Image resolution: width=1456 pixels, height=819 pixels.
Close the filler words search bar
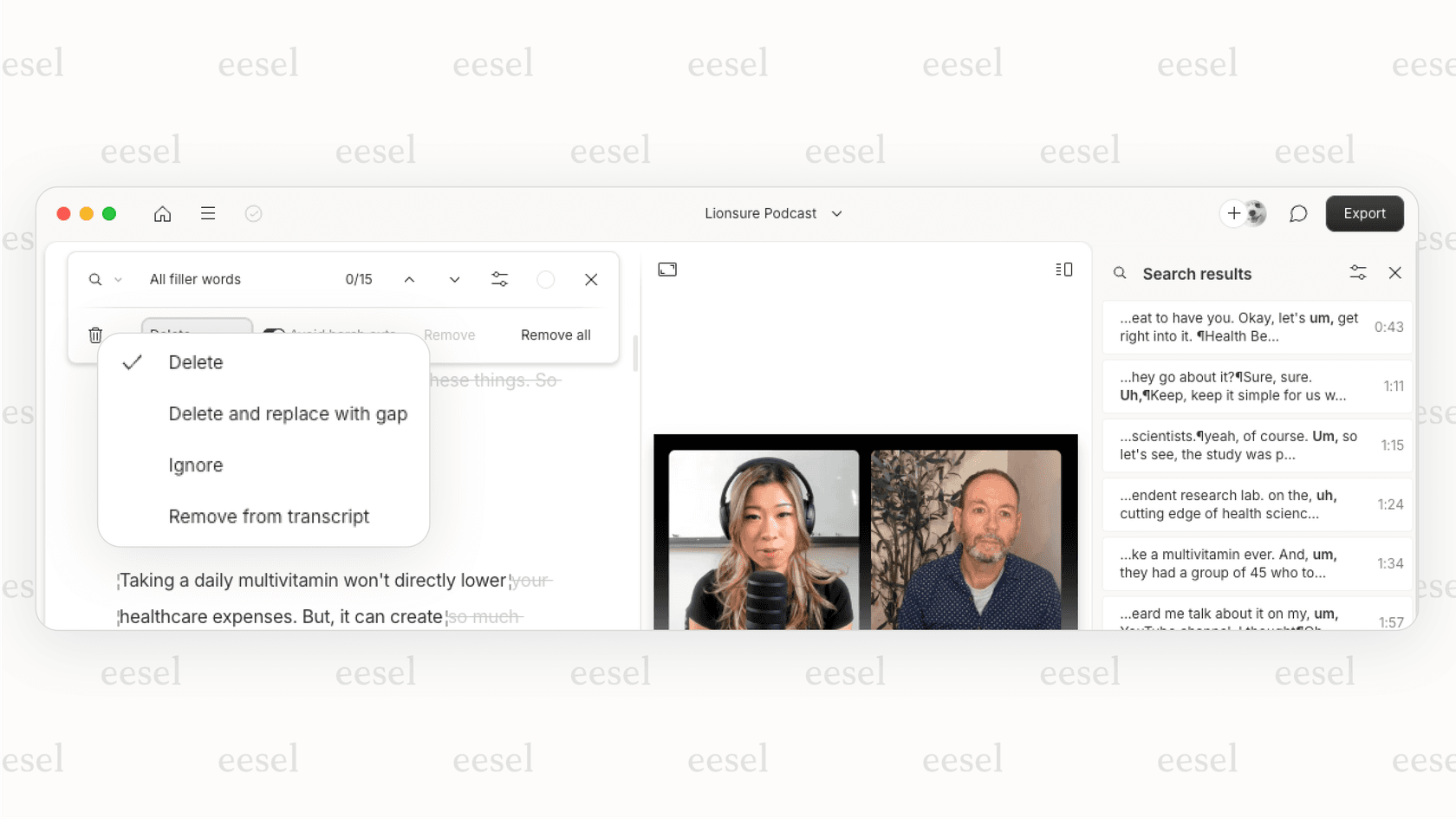(x=591, y=279)
